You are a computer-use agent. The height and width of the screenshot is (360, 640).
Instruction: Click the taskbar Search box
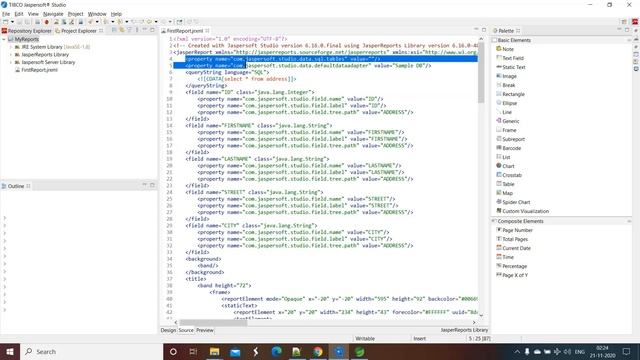(x=91, y=351)
